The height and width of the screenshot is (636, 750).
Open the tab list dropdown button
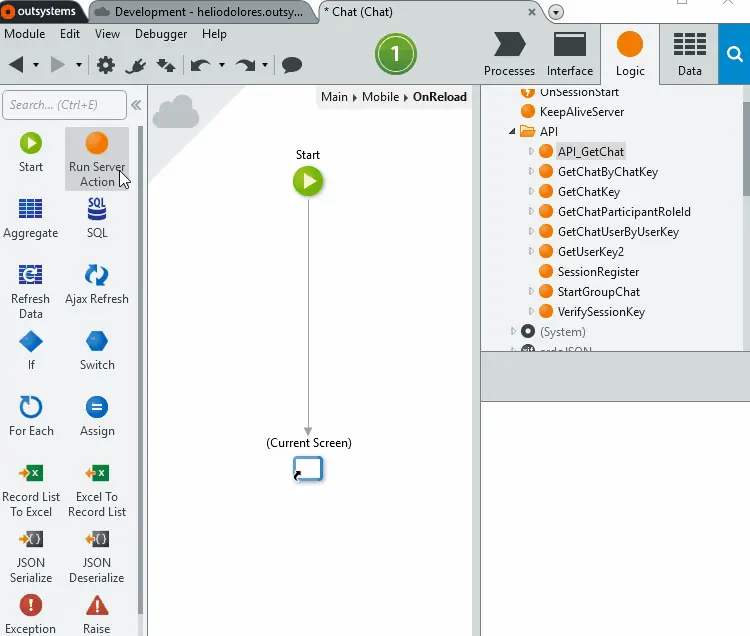(556, 12)
